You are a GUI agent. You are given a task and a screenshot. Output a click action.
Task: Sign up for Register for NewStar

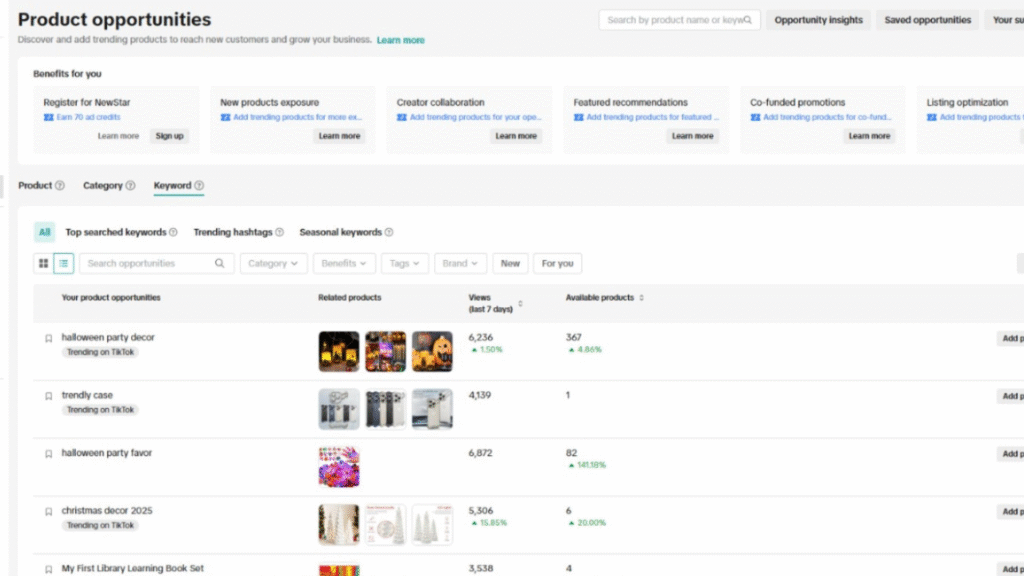click(168, 136)
